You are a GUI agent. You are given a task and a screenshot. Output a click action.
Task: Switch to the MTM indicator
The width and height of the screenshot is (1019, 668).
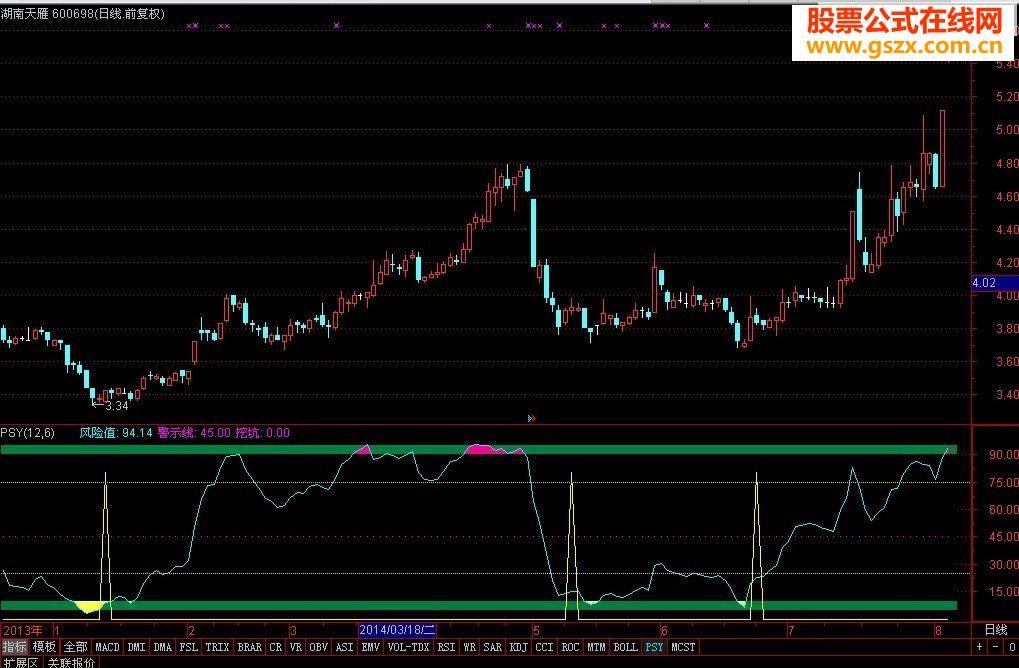[596, 647]
